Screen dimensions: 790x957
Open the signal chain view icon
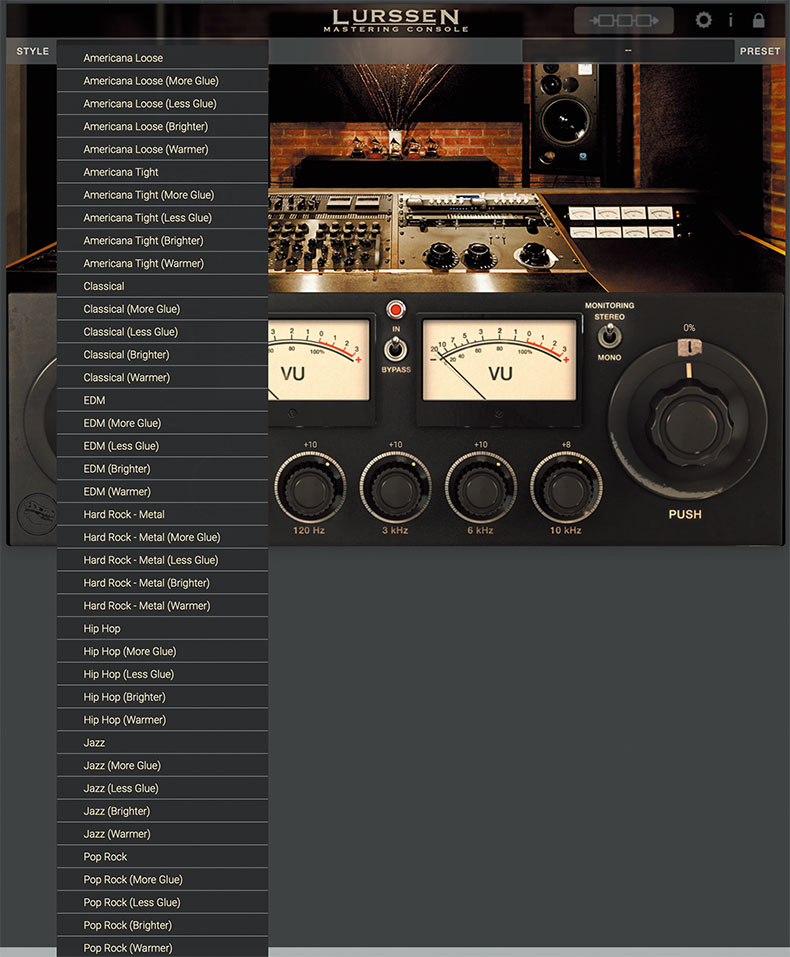click(x=623, y=21)
